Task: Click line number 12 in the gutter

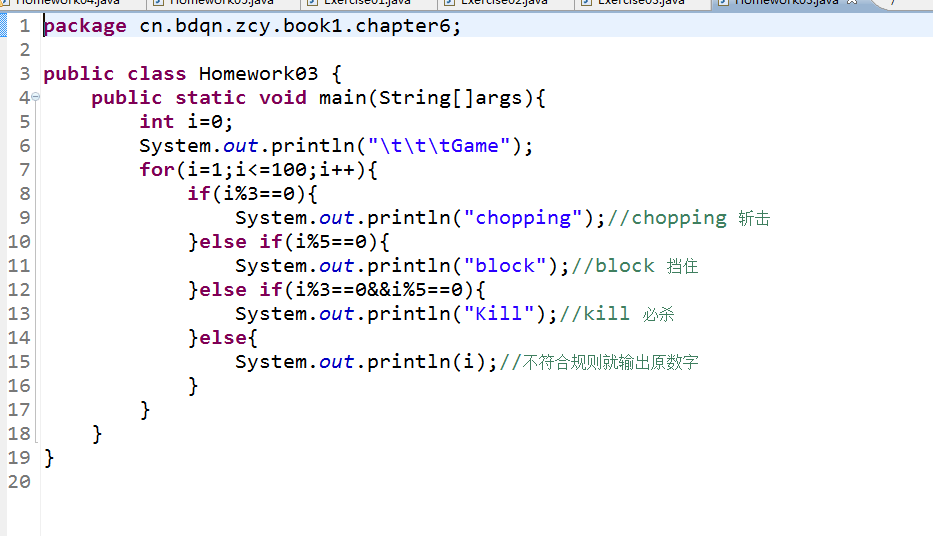Action: point(18,290)
